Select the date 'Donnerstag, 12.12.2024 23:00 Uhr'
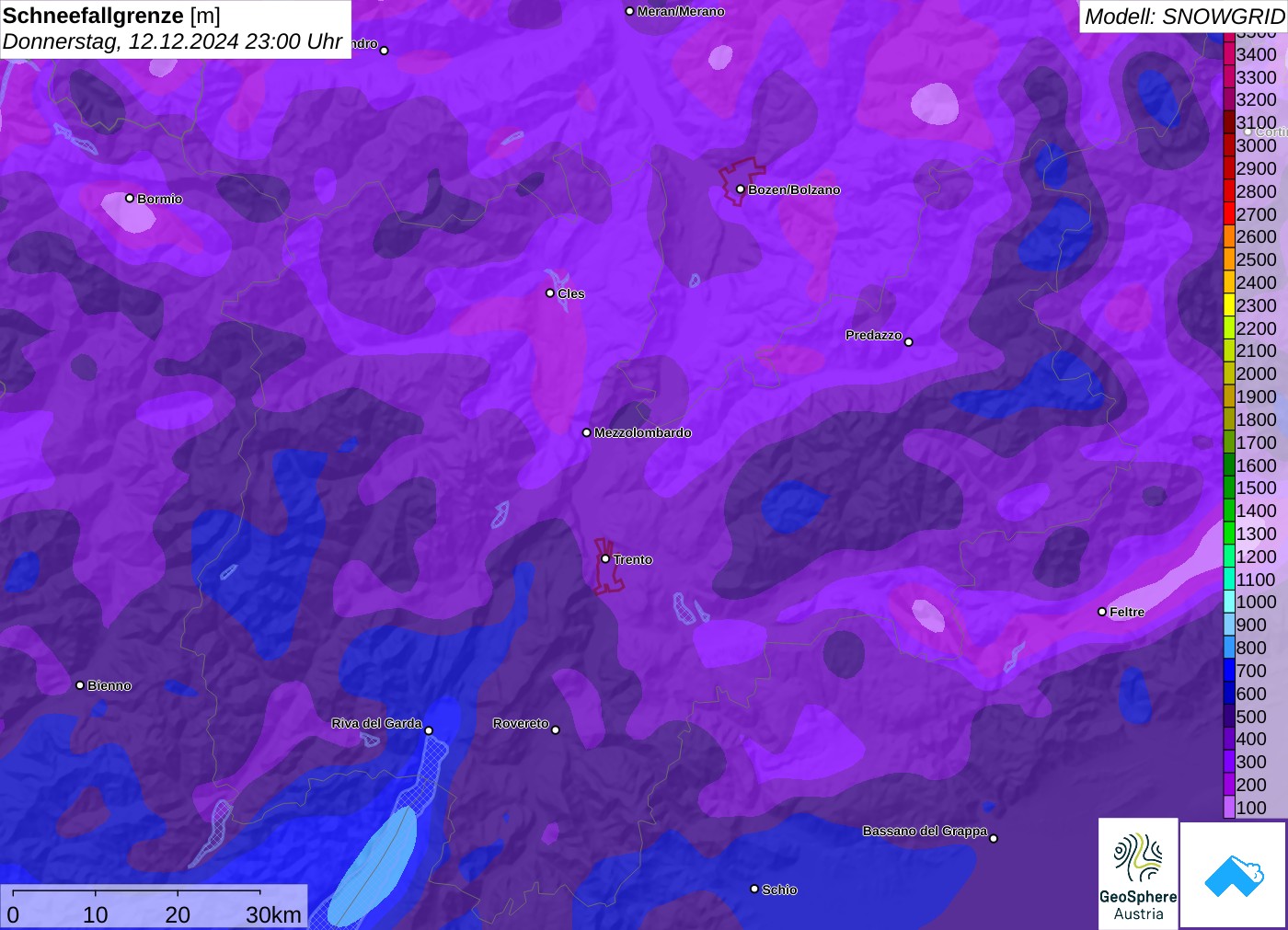The width and height of the screenshot is (1288, 930). pos(172,41)
